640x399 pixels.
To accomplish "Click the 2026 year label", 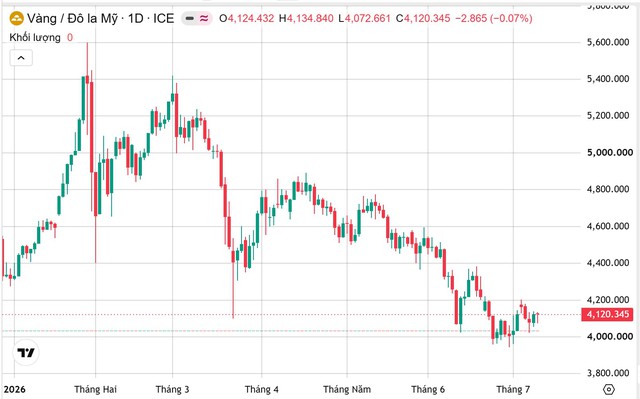I will pyautogui.click(x=14, y=389).
